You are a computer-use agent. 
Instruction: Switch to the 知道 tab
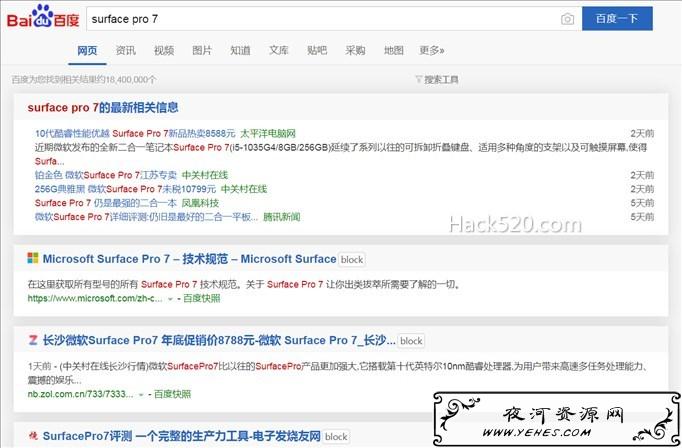[240, 50]
